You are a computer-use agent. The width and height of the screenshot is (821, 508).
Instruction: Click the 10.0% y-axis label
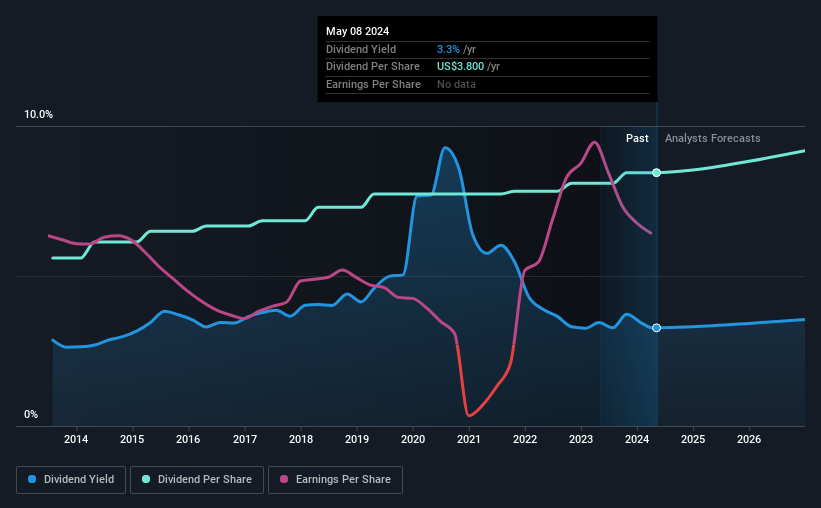point(39,115)
